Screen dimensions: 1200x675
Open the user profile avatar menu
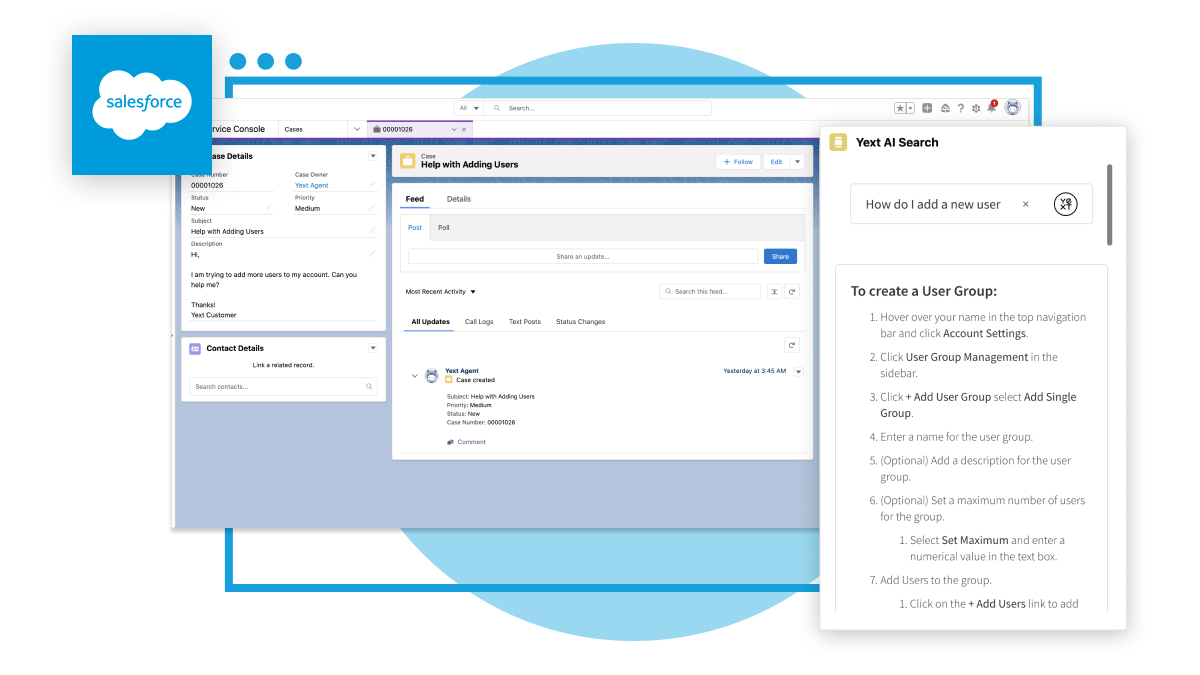[x=1013, y=107]
